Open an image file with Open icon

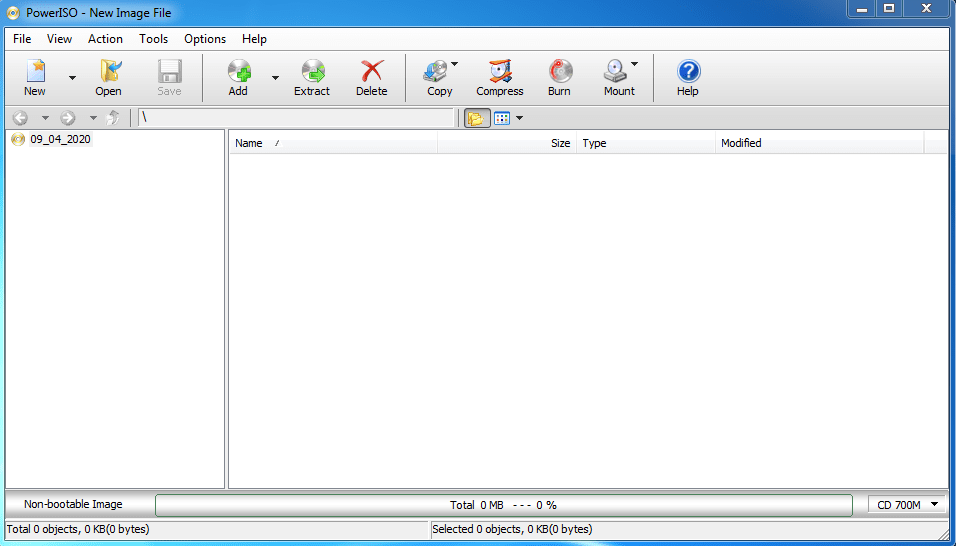click(x=108, y=77)
